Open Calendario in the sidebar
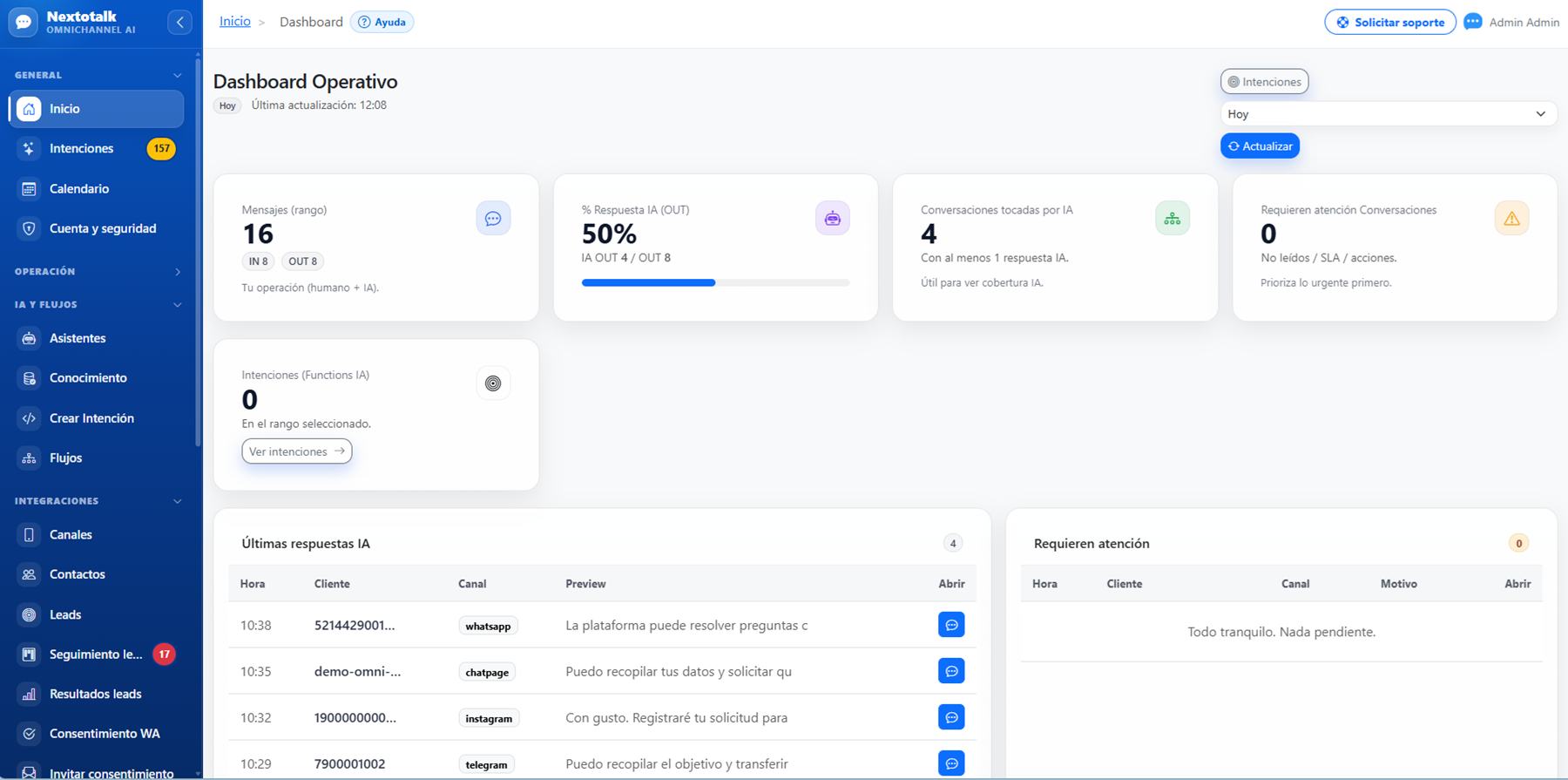The image size is (1568, 780). pyautogui.click(x=97, y=188)
